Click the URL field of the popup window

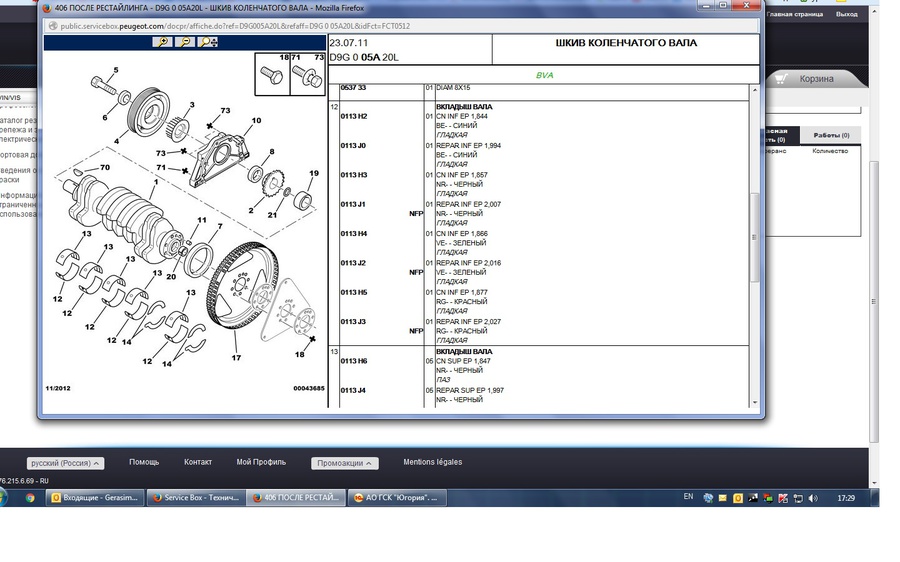click(402, 26)
